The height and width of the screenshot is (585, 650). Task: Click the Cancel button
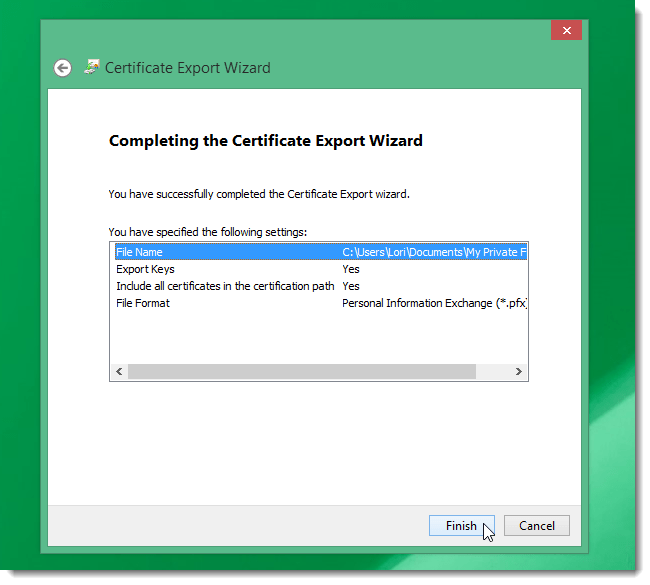tap(537, 526)
